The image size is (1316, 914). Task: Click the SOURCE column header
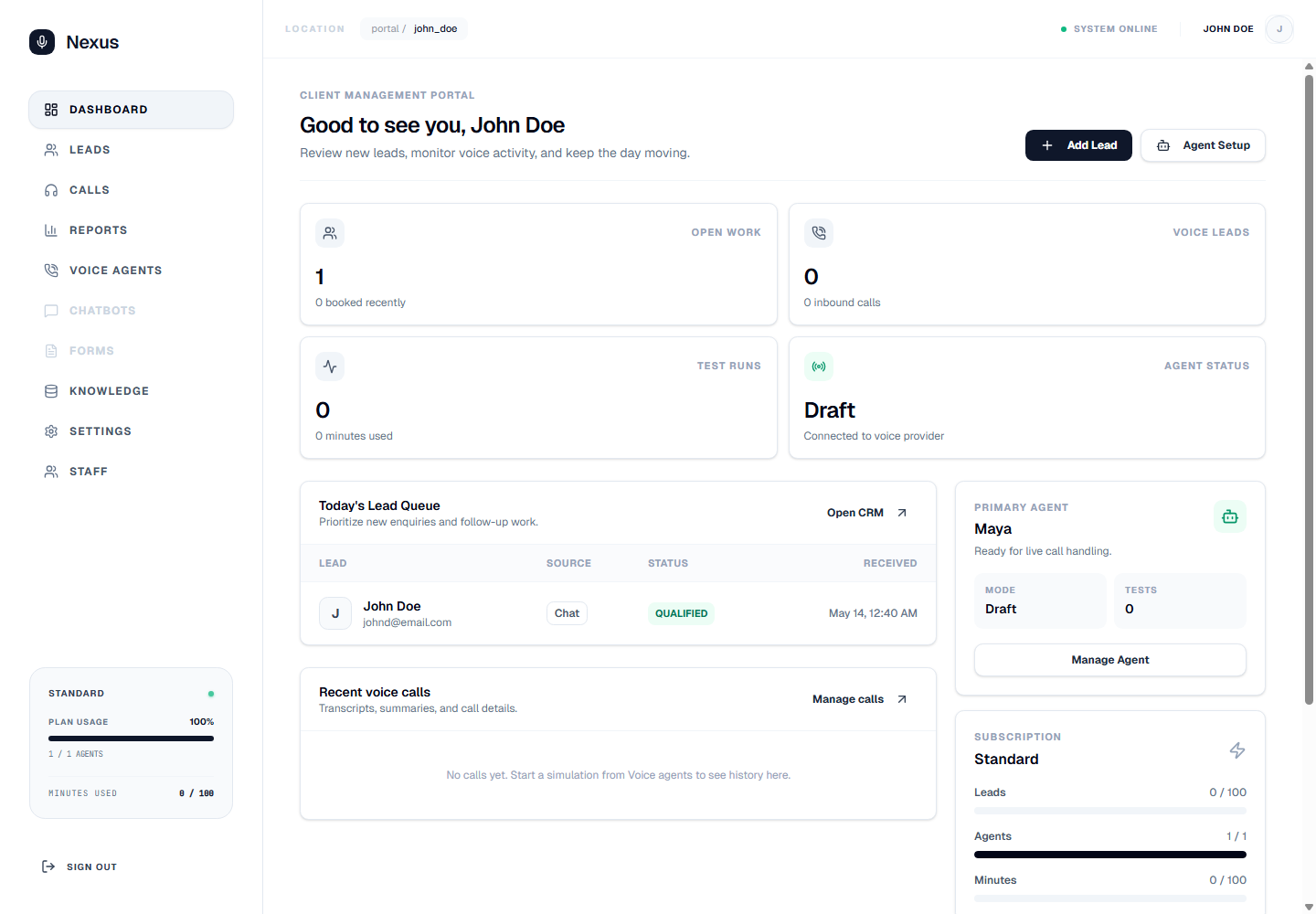pyautogui.click(x=568, y=563)
